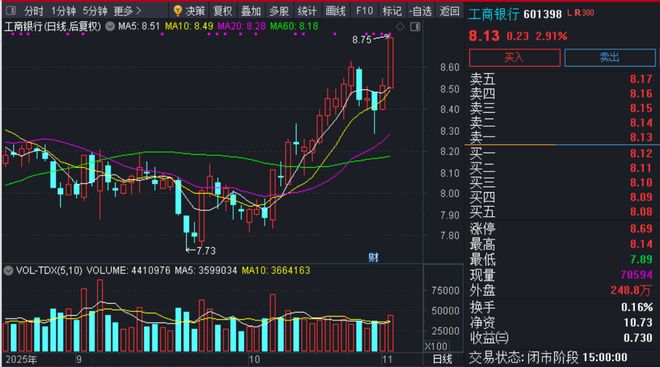Click the volume MA5: 3599034 label
660x367 pixels.
click(206, 270)
